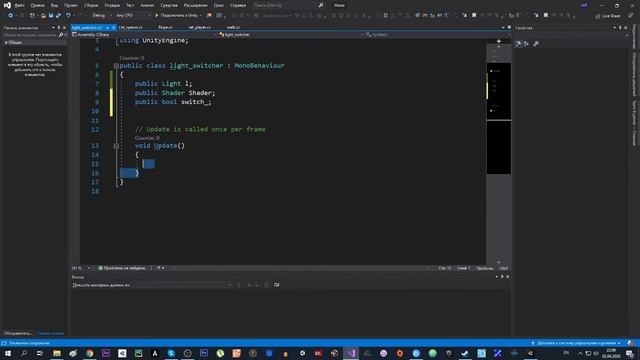Screen dimensions: 640x360
Task: Open the editor tab list dropdown arrow
Action: click(x=503, y=27)
